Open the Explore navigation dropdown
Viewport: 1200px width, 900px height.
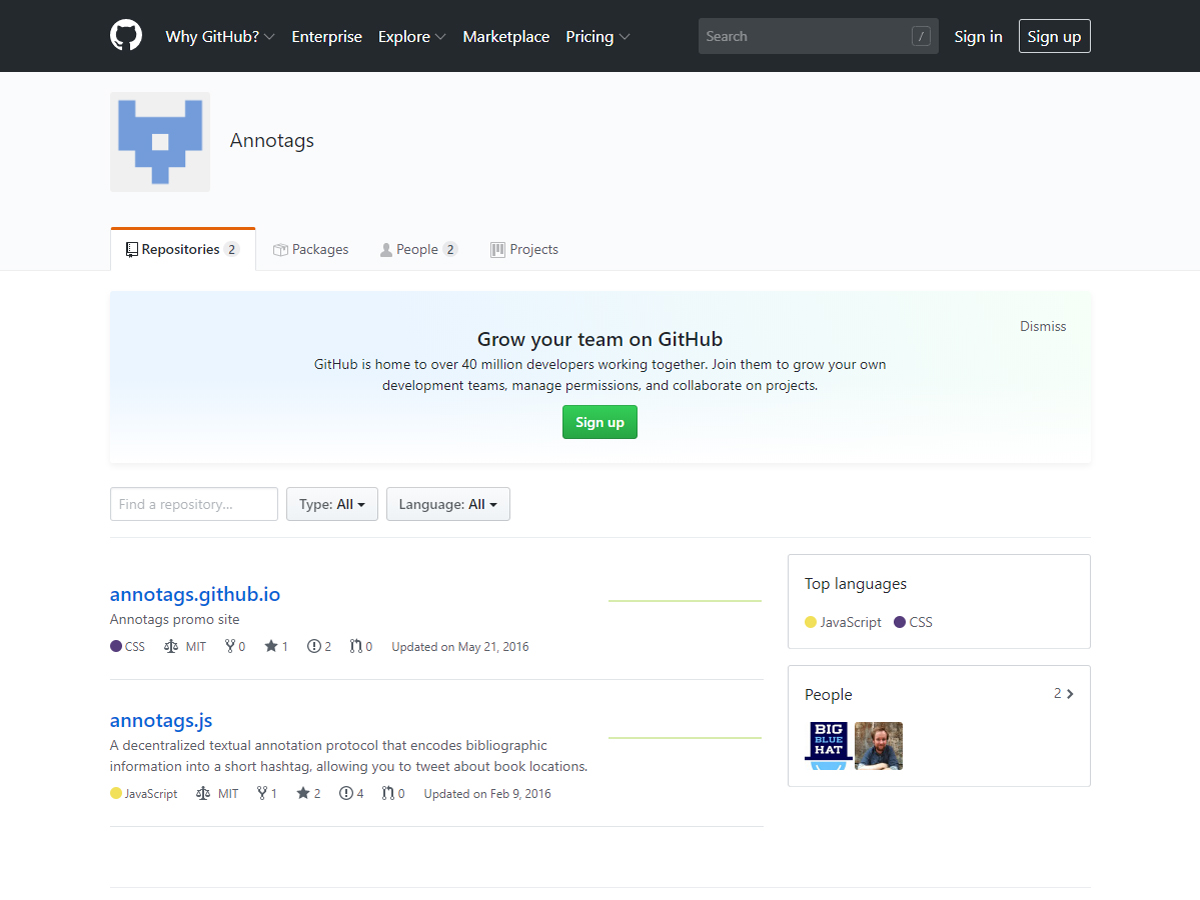(411, 36)
